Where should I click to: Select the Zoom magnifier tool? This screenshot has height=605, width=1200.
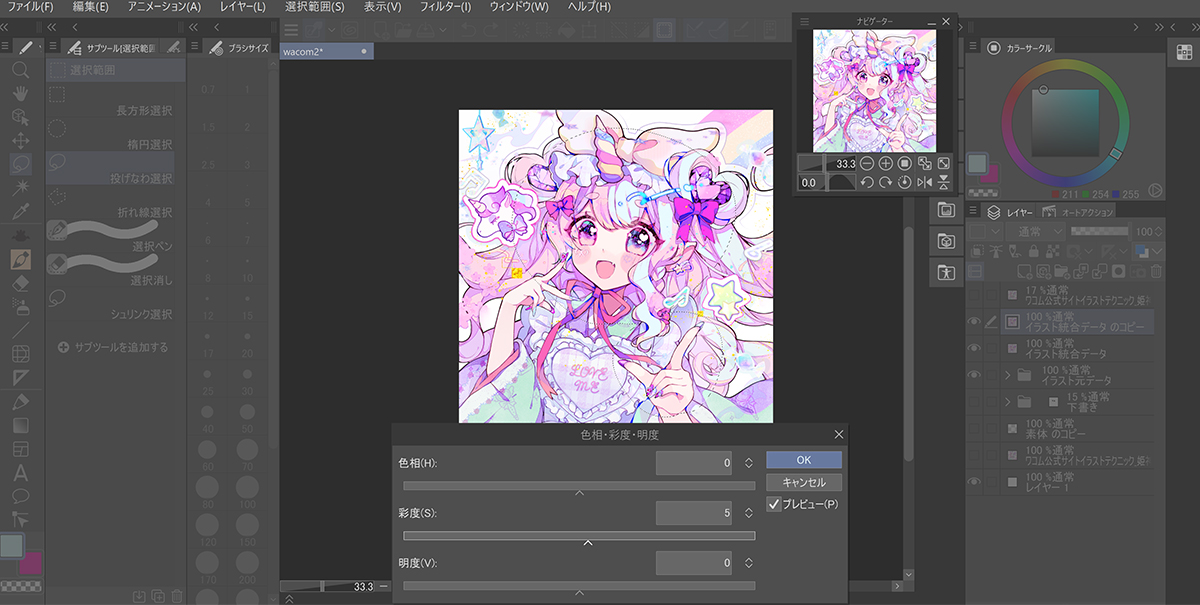[20, 70]
